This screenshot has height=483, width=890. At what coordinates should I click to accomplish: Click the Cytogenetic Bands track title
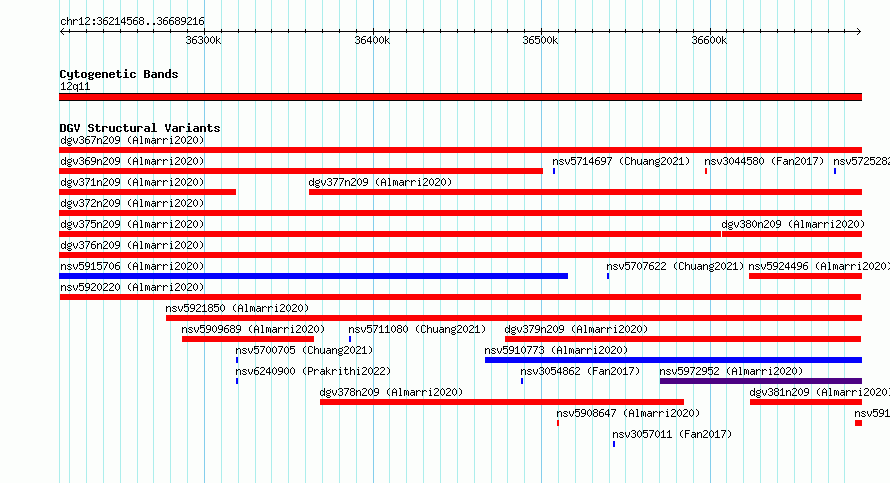(x=119, y=74)
